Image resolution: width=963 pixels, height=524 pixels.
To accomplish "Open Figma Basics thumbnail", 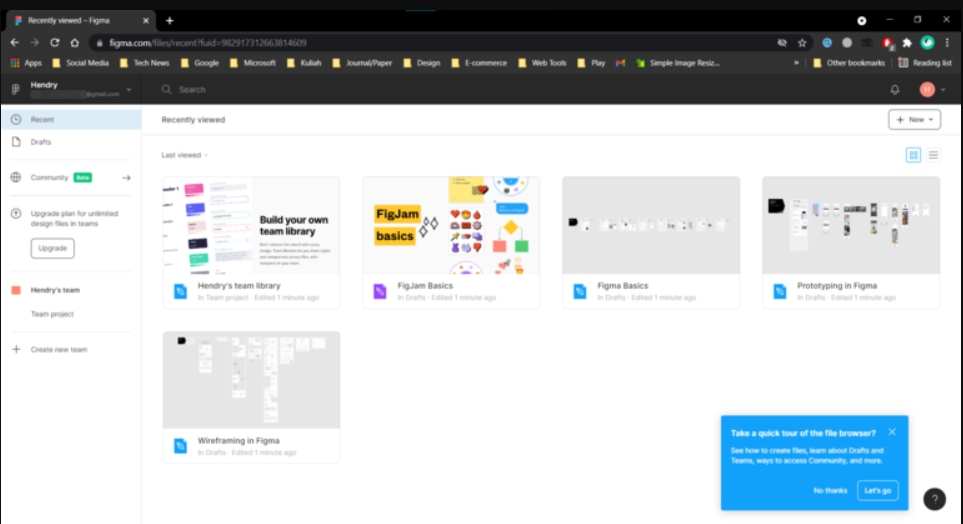I will tap(651, 225).
